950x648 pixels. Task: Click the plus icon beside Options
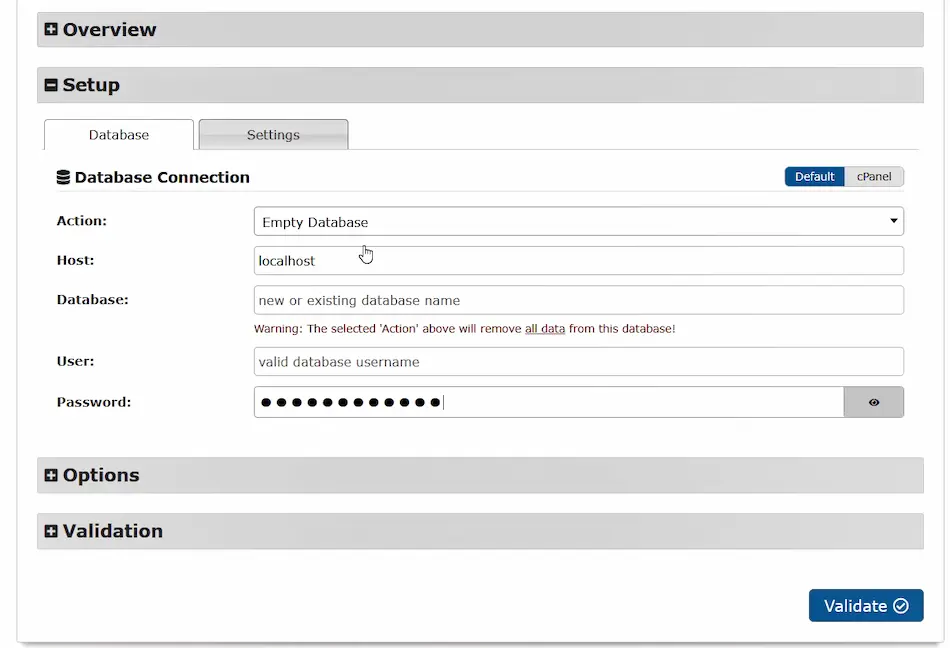(51, 476)
